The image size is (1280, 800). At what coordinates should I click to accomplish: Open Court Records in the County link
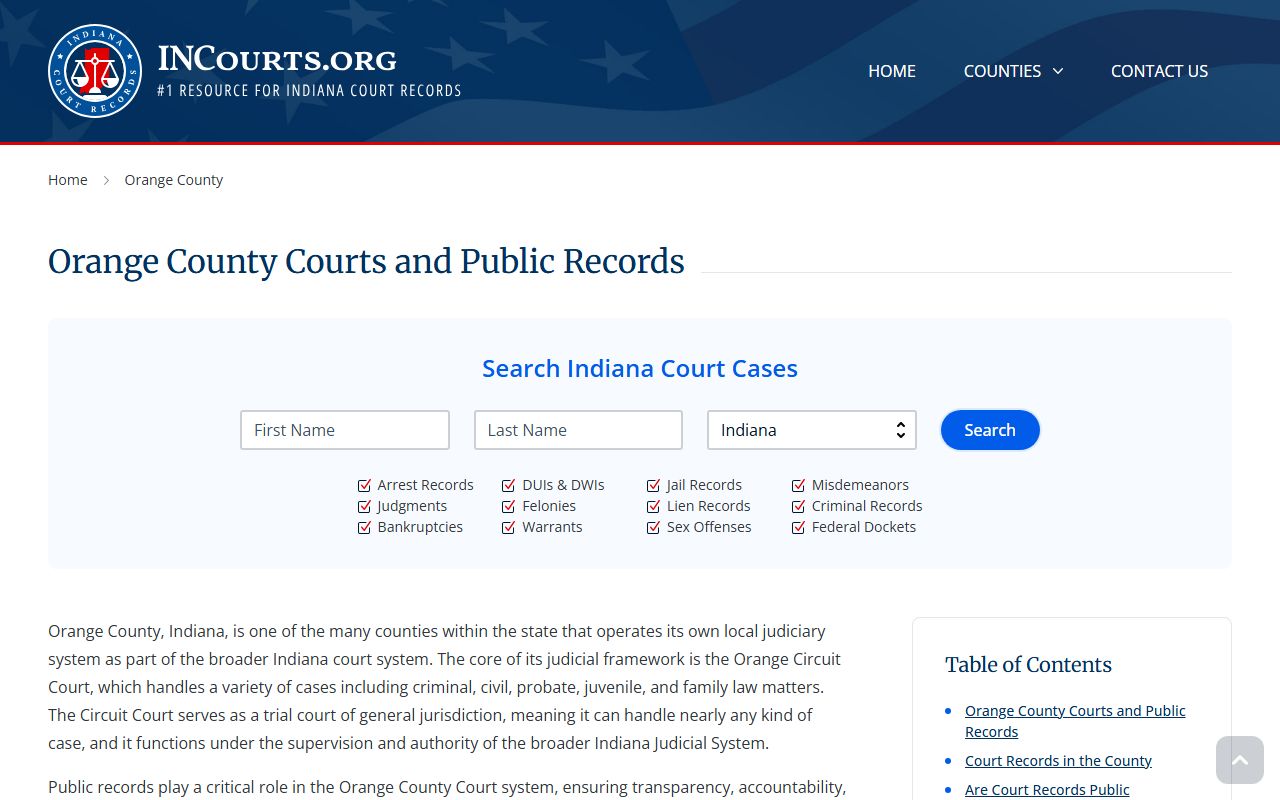(1058, 761)
